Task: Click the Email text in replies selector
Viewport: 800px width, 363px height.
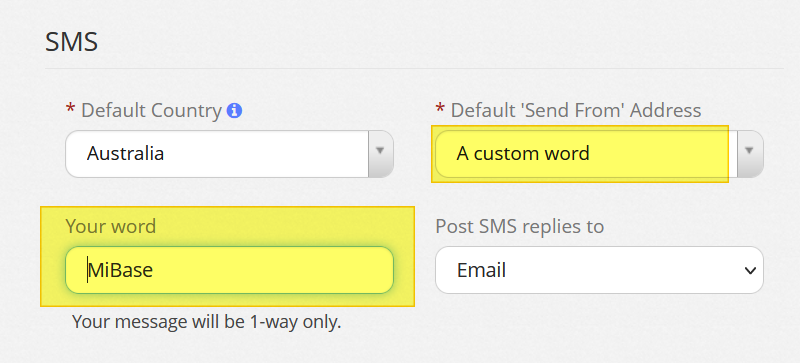Action: click(x=481, y=271)
